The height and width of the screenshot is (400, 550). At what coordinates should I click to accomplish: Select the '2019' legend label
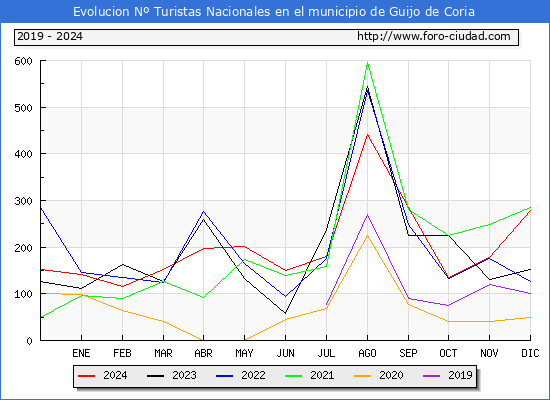coord(460,375)
